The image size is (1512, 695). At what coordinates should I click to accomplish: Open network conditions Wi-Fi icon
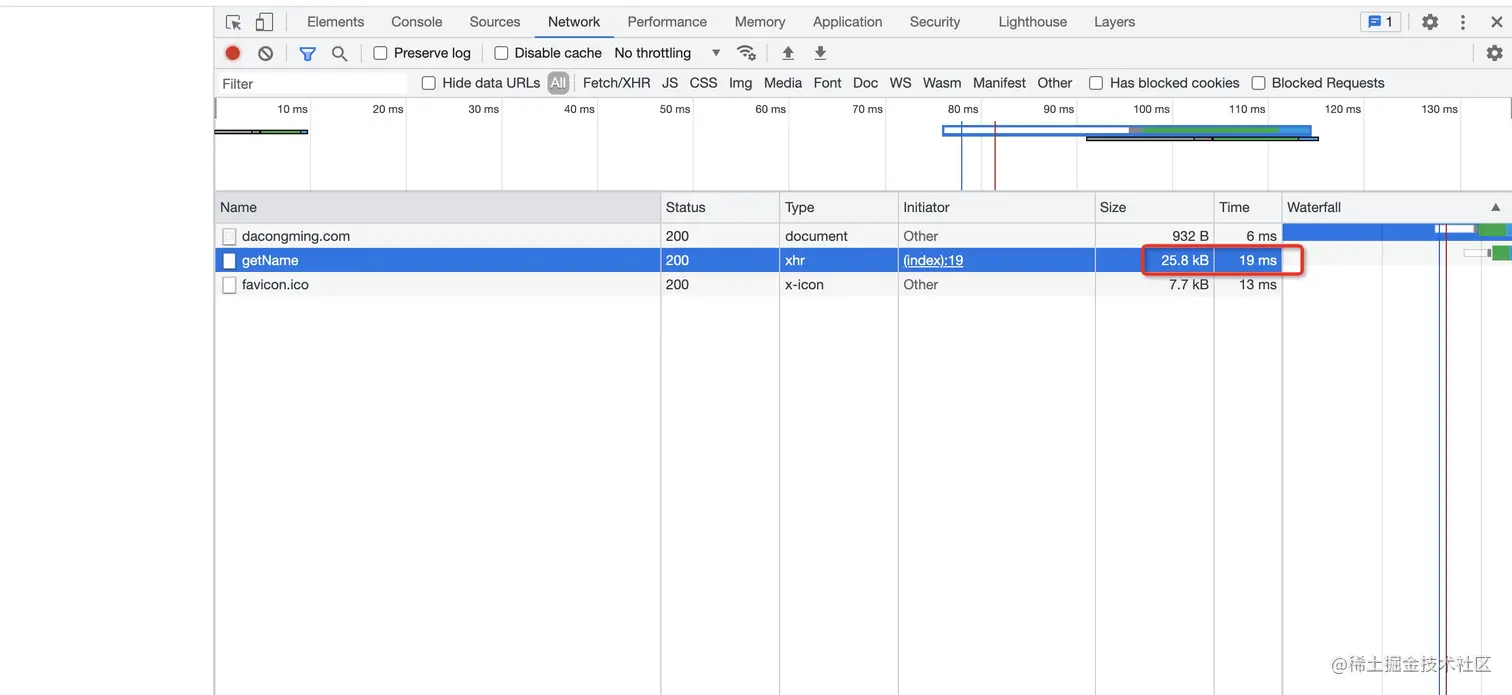pos(746,53)
